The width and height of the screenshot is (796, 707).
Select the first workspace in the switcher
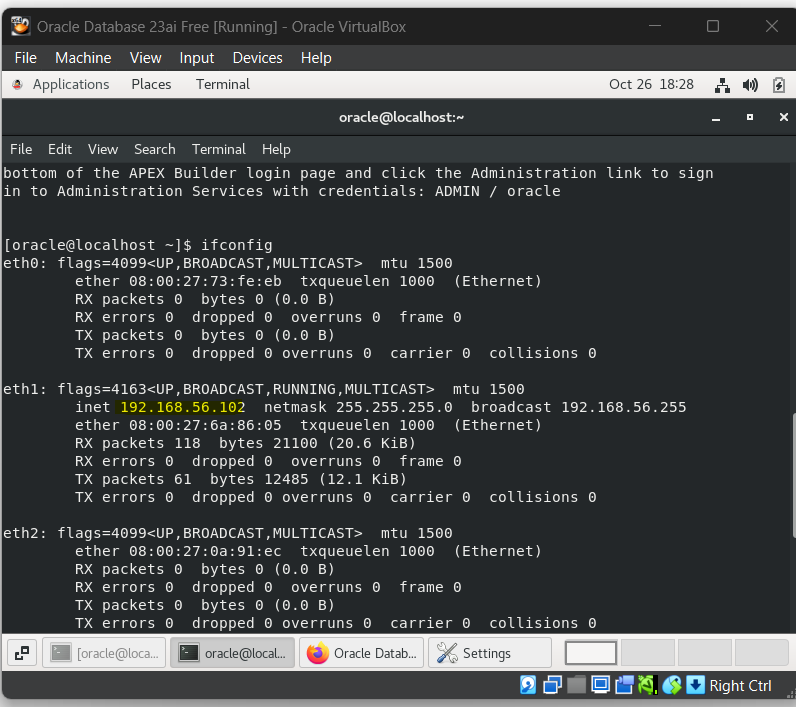591,653
